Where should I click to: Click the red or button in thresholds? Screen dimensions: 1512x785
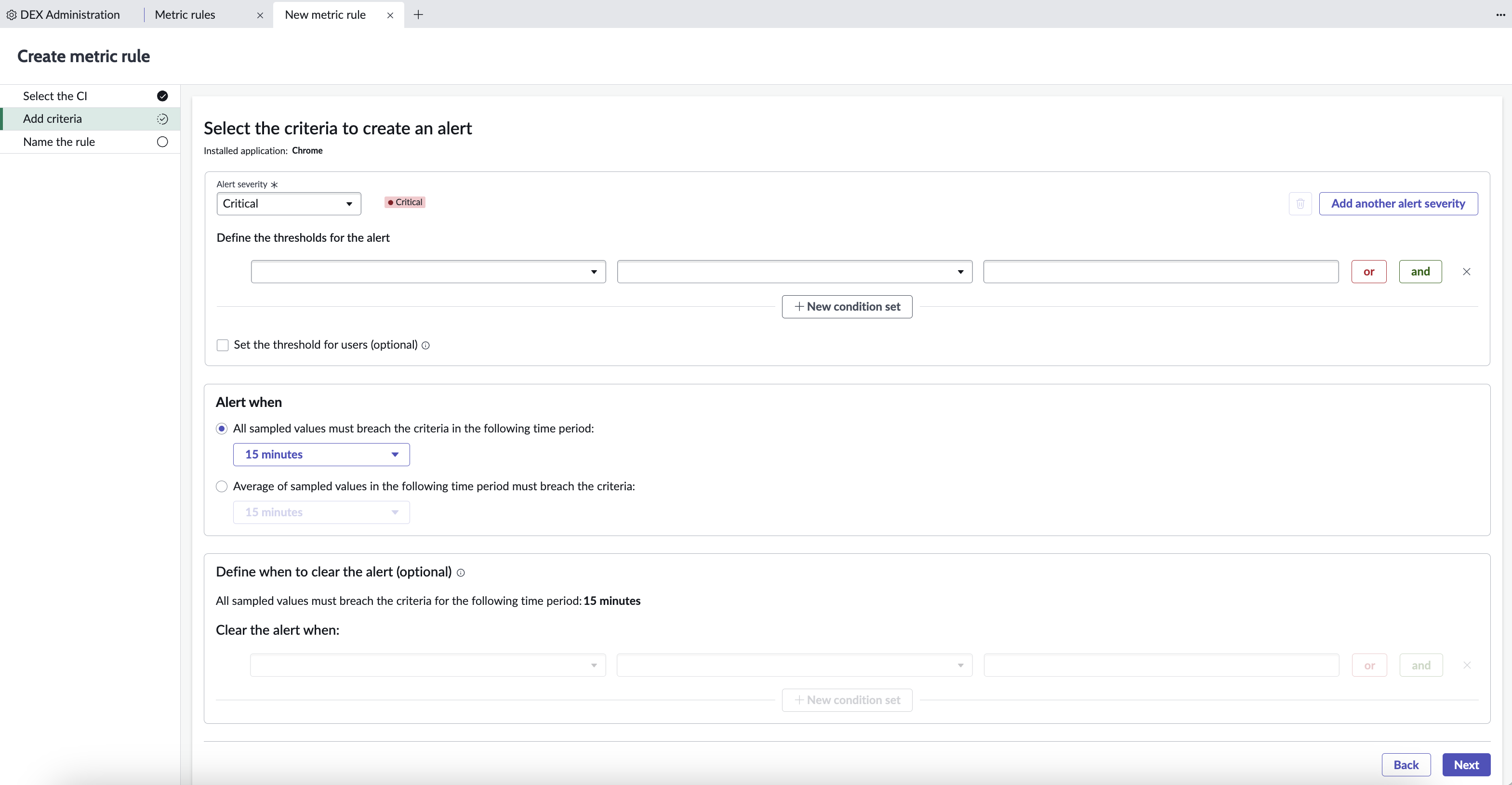pyautogui.click(x=1369, y=272)
